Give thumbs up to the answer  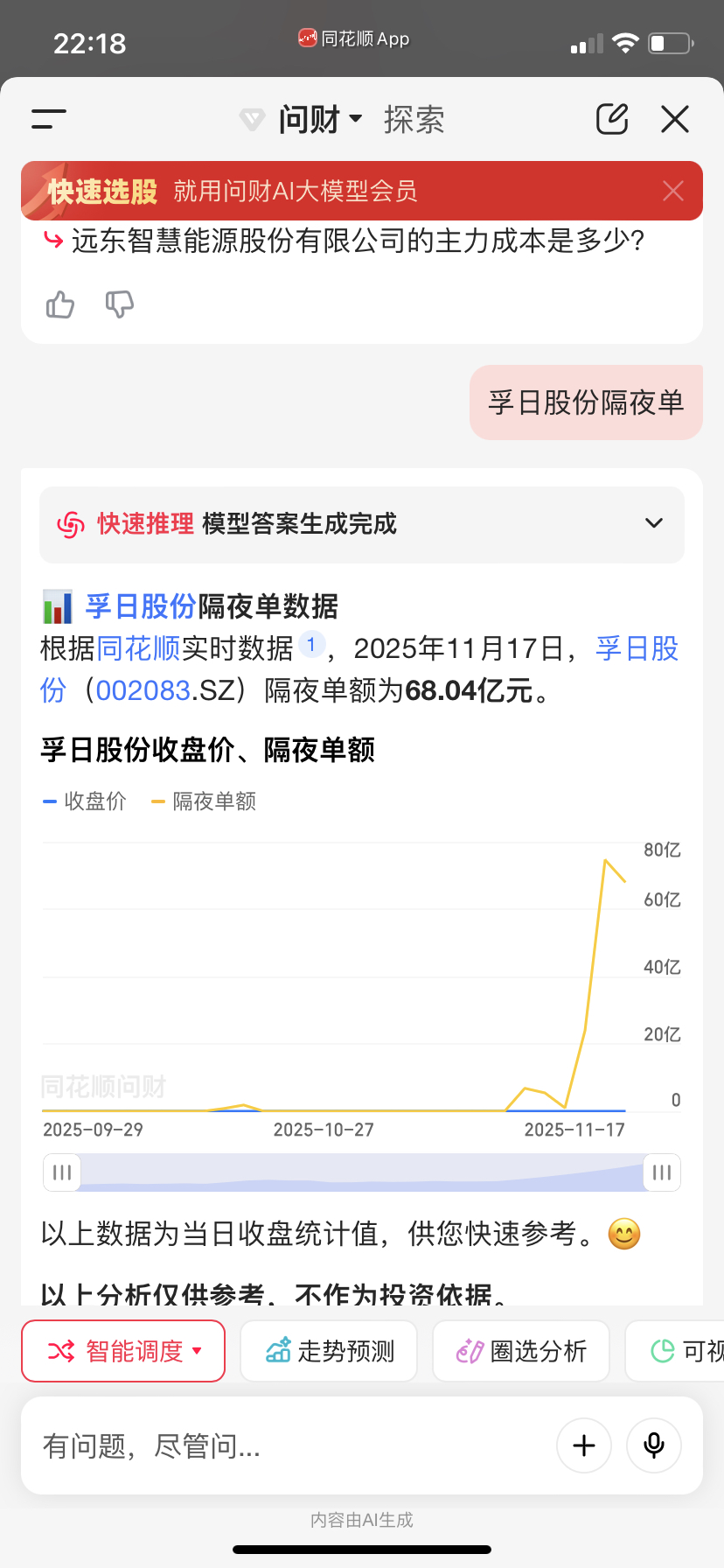coord(60,304)
